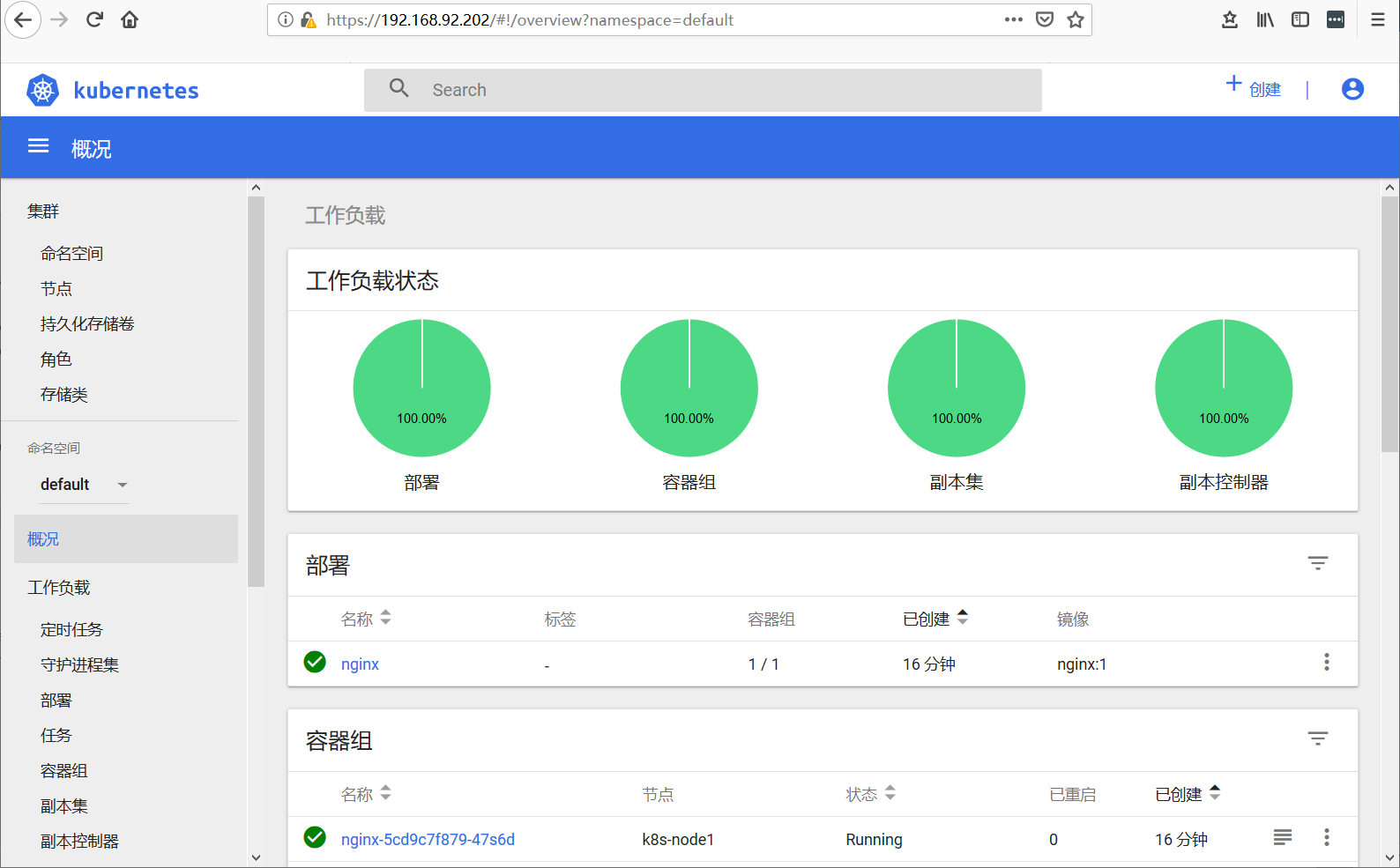The width and height of the screenshot is (1400, 868).
Task: Bookmark this page with star icon
Action: click(1076, 19)
